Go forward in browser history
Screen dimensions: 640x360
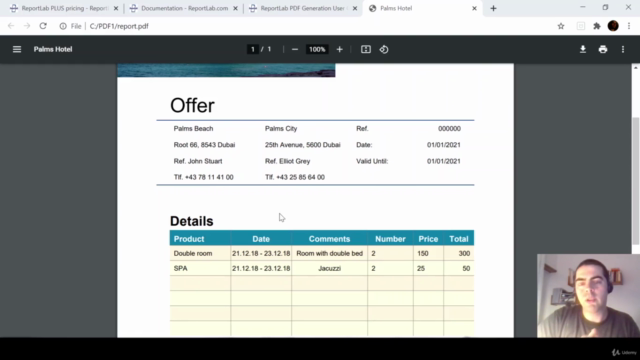[27, 26]
